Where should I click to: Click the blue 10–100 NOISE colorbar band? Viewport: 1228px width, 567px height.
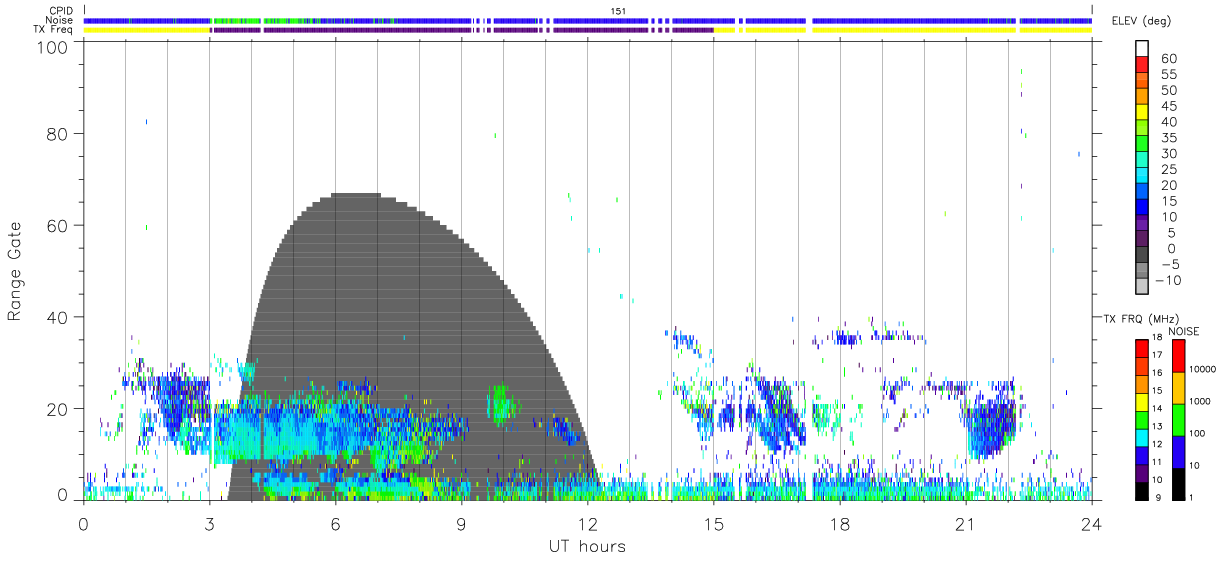[1178, 450]
